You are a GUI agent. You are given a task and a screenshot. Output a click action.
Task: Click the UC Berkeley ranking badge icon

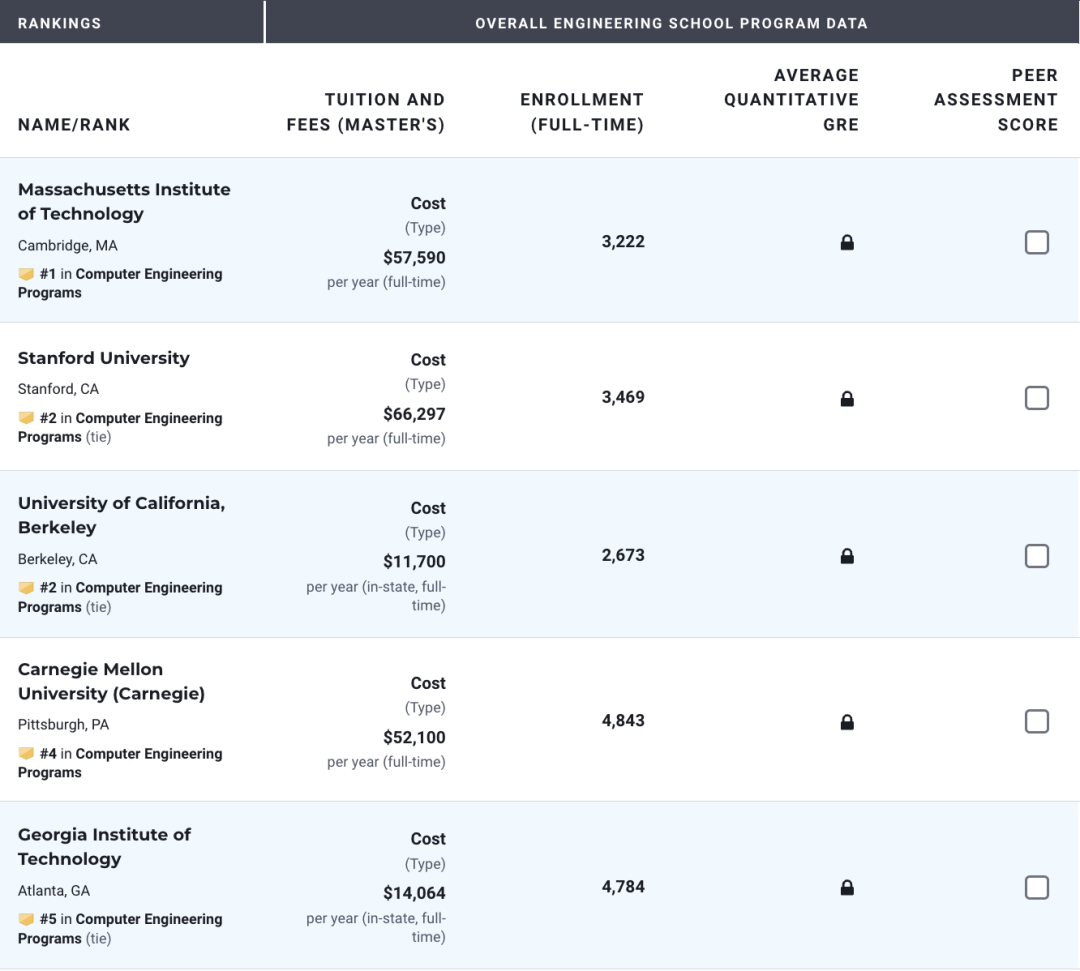tap(26, 588)
